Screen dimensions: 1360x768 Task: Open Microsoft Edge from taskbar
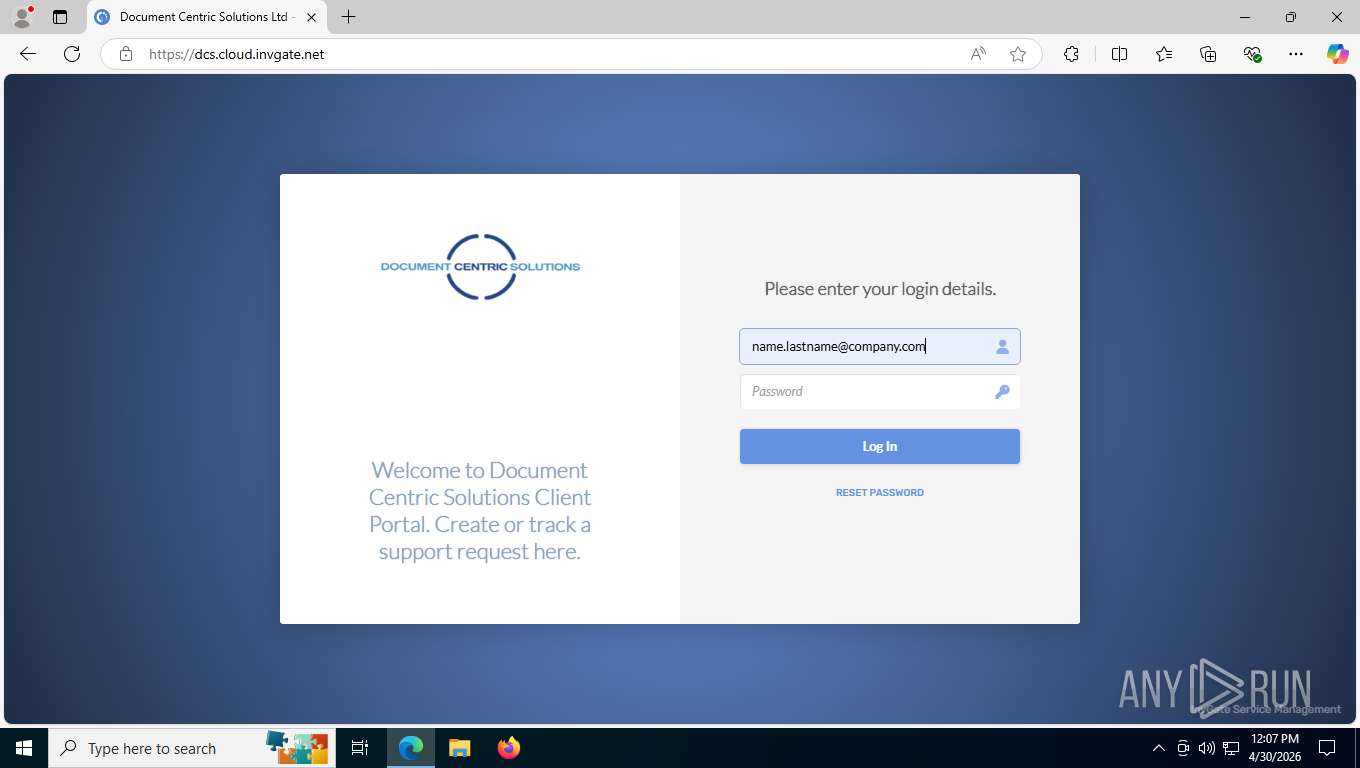[411, 748]
